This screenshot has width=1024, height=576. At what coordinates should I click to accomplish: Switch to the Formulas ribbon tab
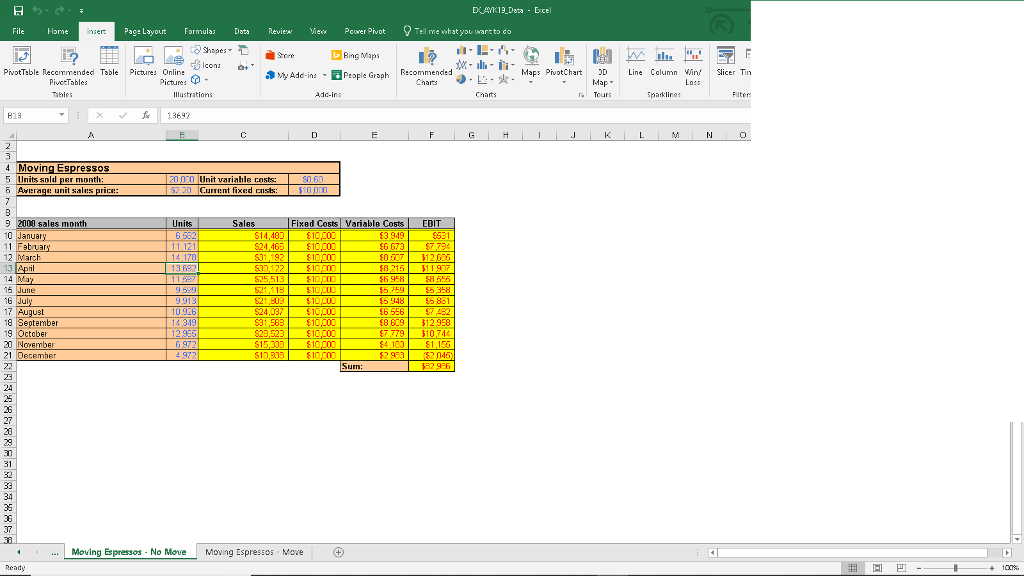[199, 31]
